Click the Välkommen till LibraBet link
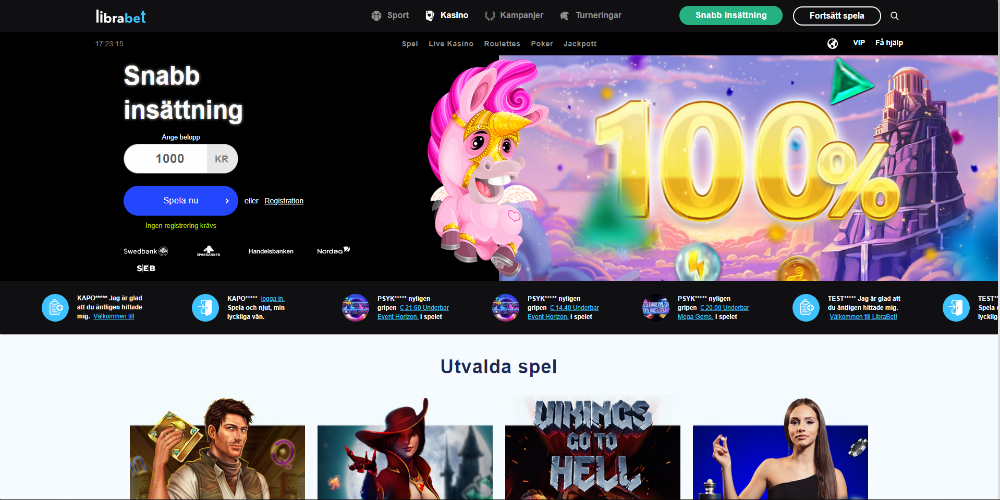Viewport: 1000px width, 500px height. (x=863, y=316)
